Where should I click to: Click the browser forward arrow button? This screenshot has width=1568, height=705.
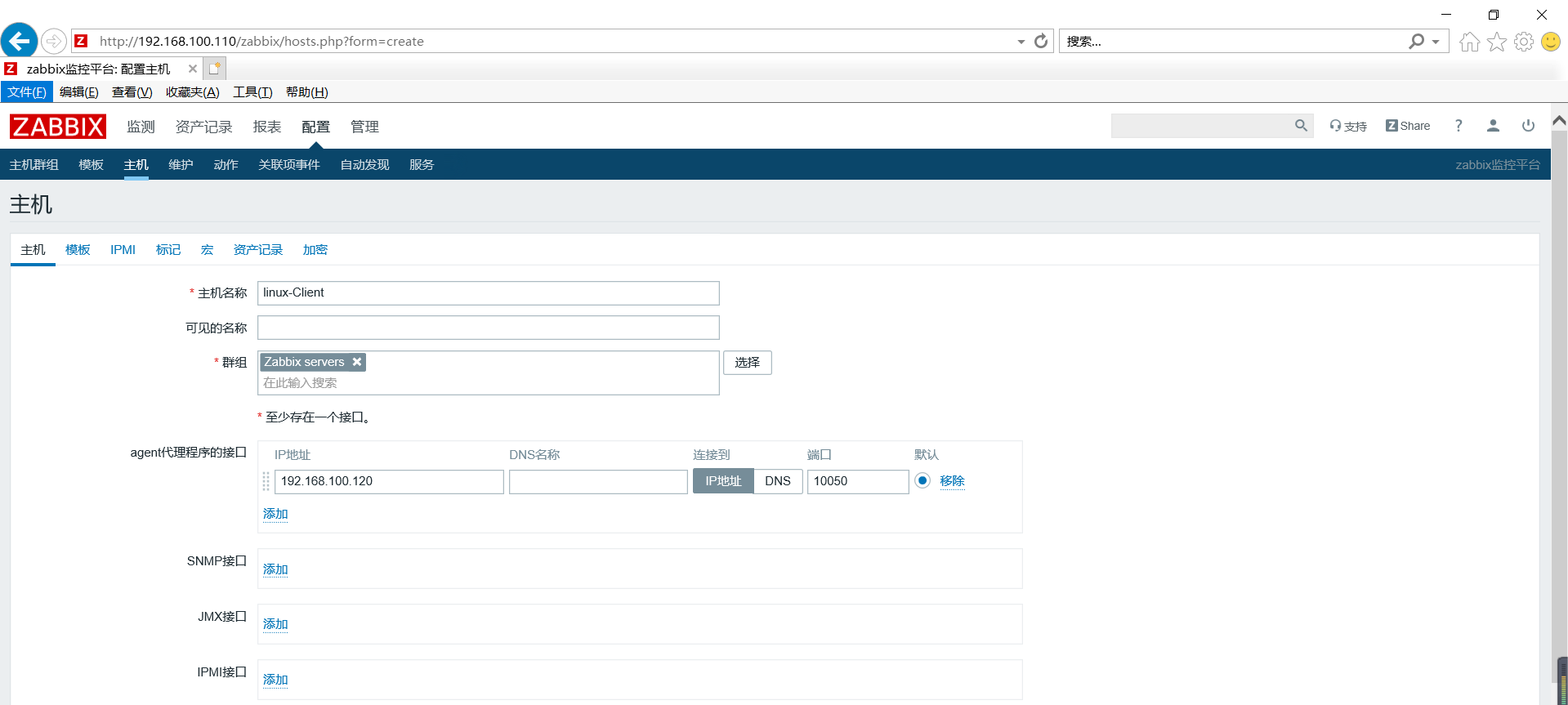54,41
